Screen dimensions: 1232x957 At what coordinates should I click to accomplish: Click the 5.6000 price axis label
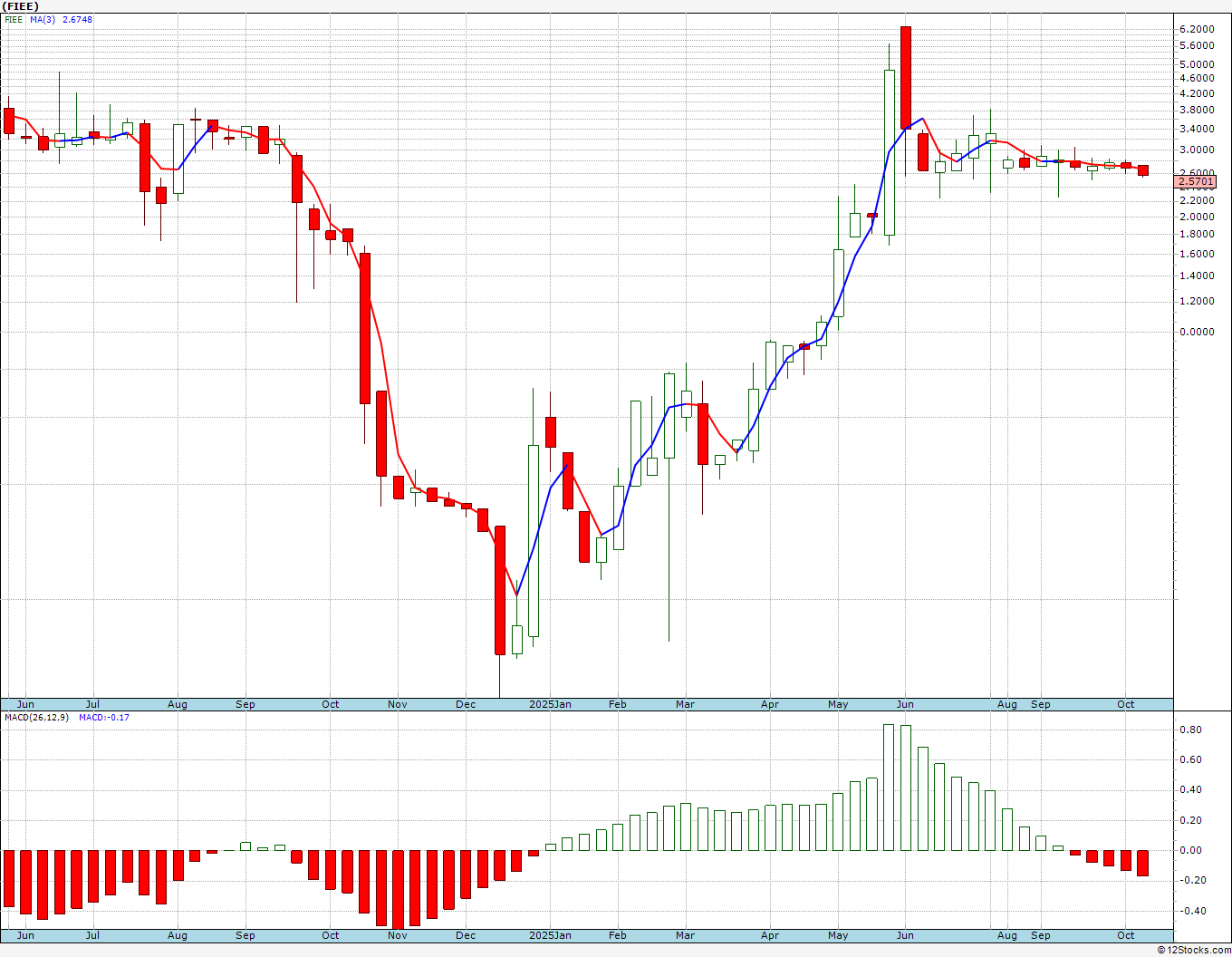1196,45
